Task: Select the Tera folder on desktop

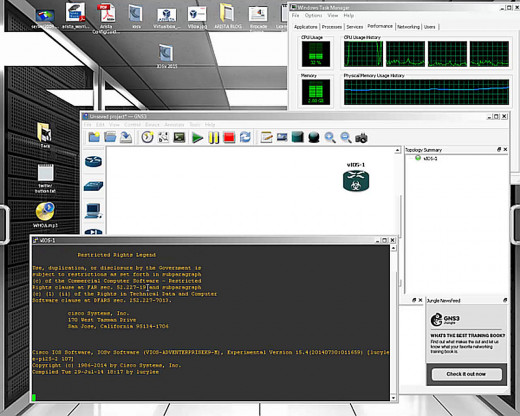Action: (x=45, y=135)
